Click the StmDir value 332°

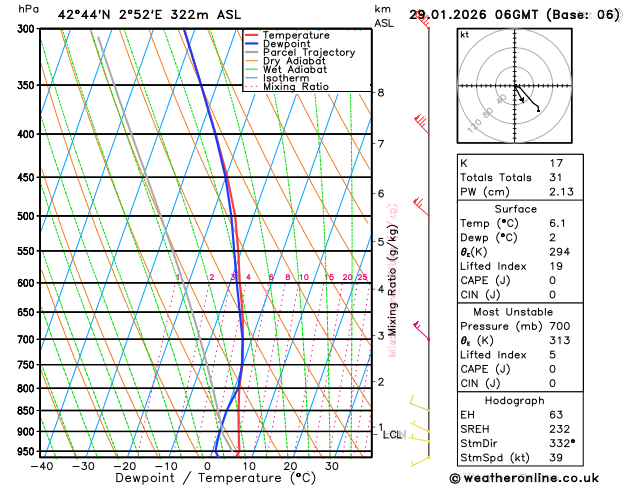562,443
